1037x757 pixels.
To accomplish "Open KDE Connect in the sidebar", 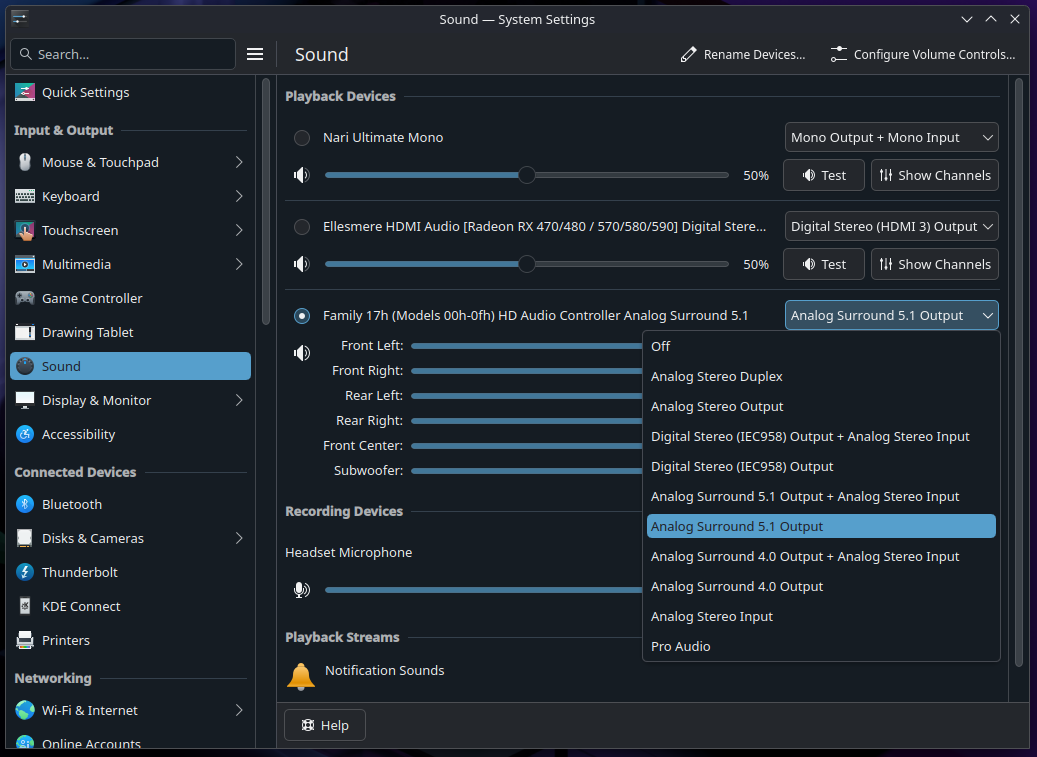I will [81, 606].
